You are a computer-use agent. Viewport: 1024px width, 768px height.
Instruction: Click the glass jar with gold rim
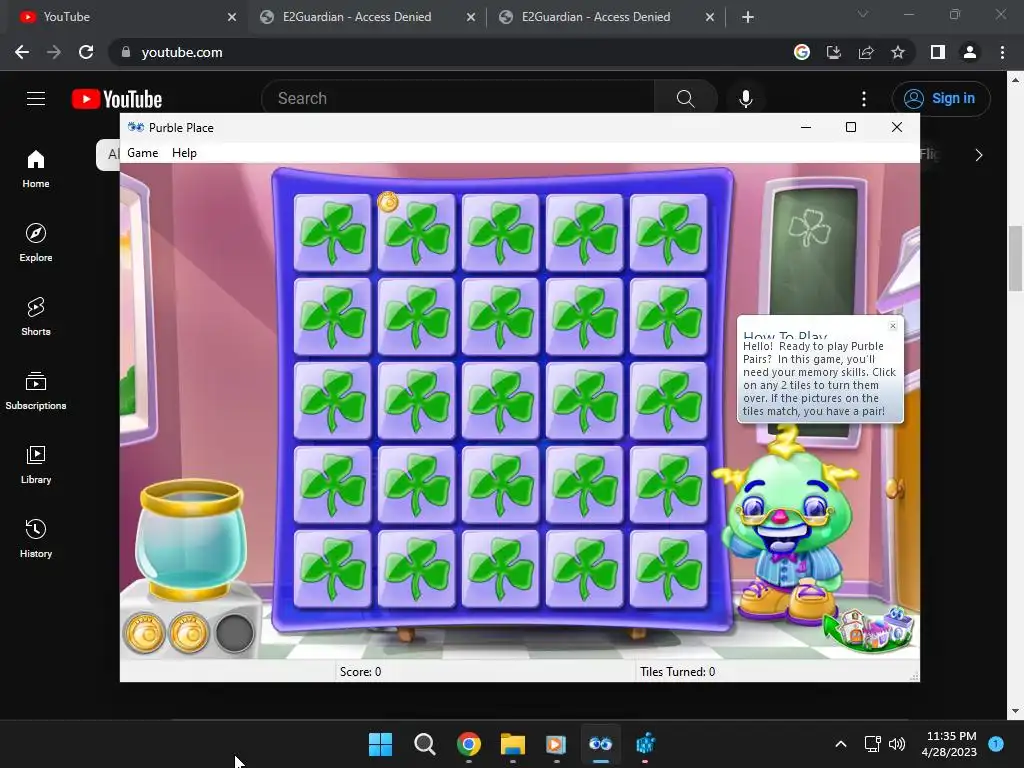point(191,539)
